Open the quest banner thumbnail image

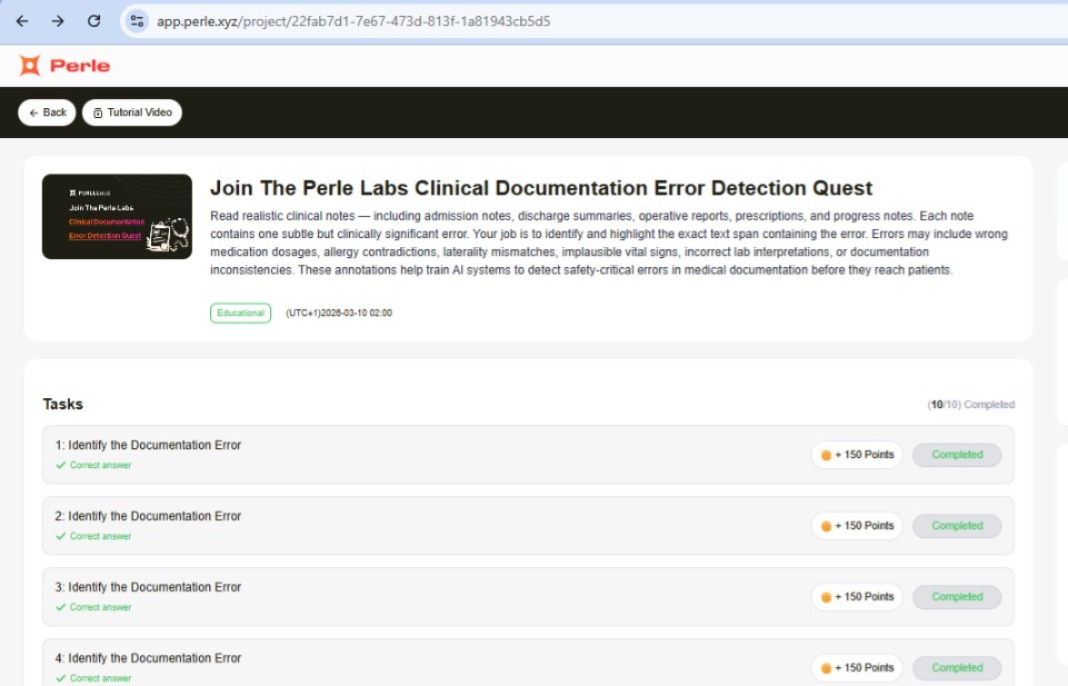117,217
